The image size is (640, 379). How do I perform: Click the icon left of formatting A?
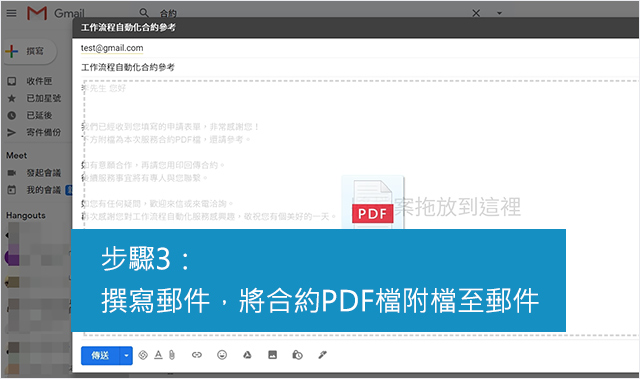click(x=143, y=355)
